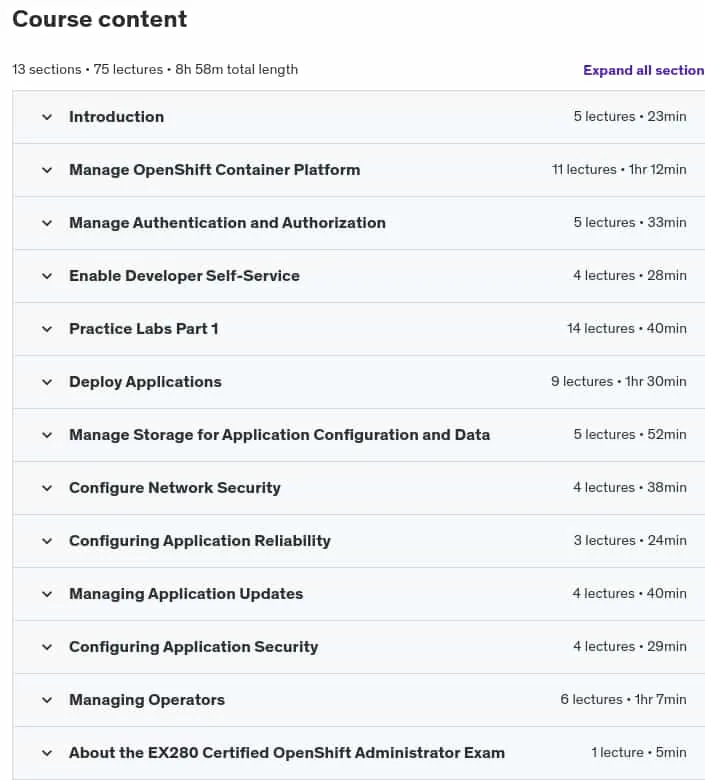The image size is (705, 780).
Task: Click Expand all sections link
Action: coord(644,70)
